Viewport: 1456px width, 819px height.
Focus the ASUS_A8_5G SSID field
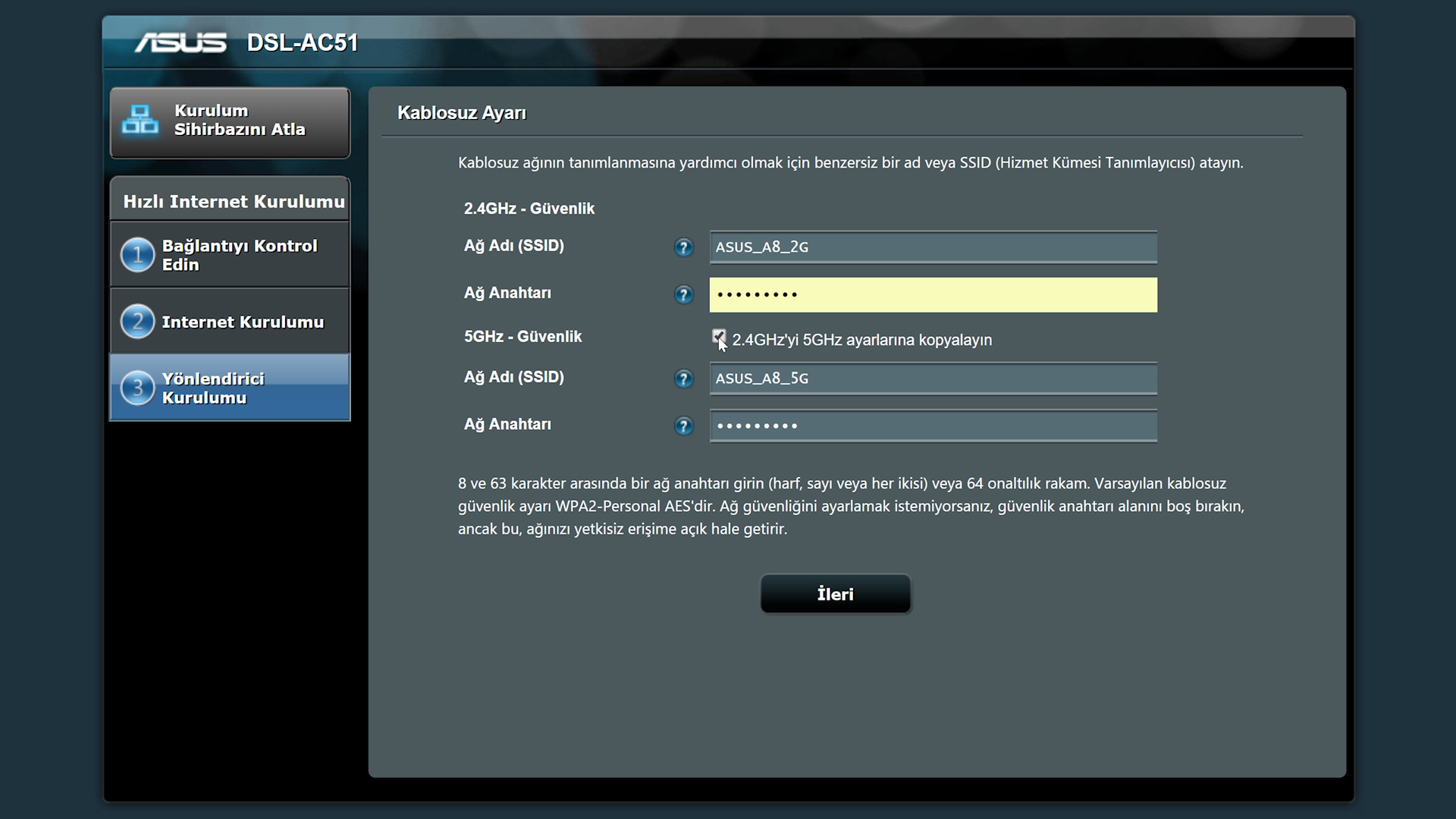(x=933, y=378)
